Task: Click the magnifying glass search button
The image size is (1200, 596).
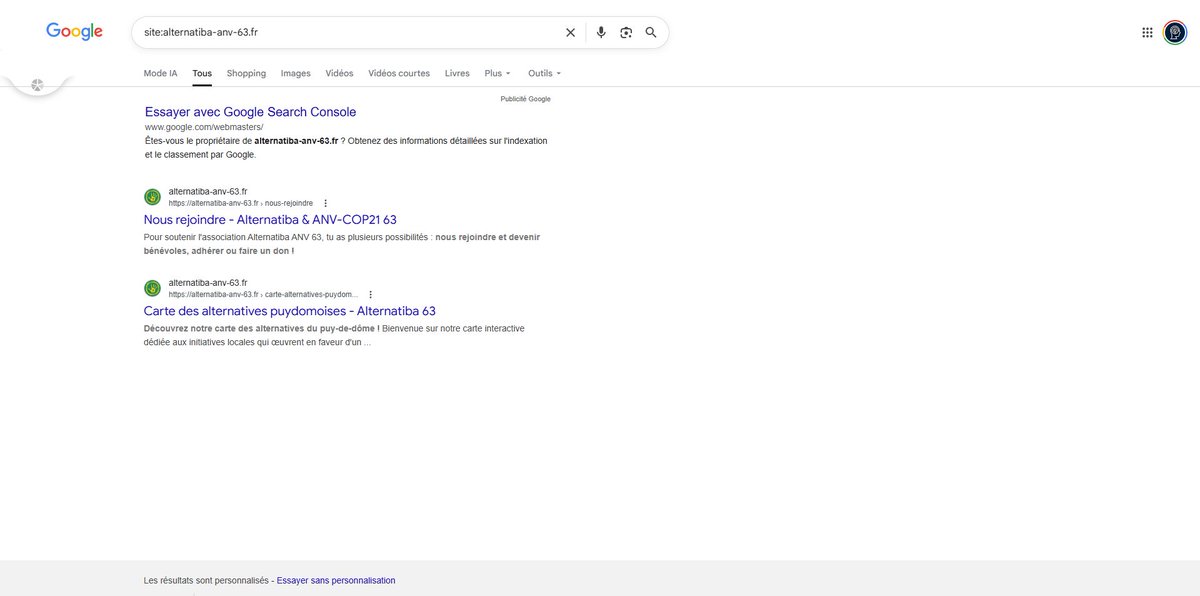Action: point(651,32)
